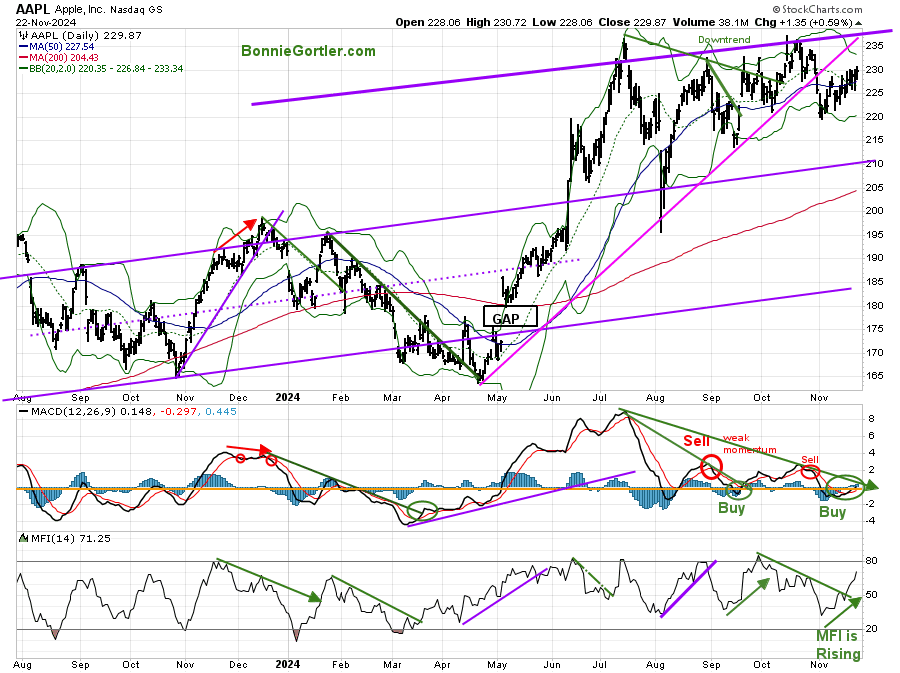
Task: Click the -4 label on the MACD axis
Action: 870,521
